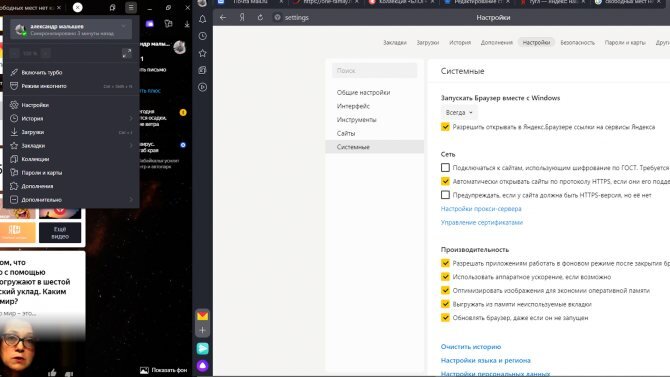Open Настройки from the dropdown menu
The image size is (670, 377).
[71, 105]
